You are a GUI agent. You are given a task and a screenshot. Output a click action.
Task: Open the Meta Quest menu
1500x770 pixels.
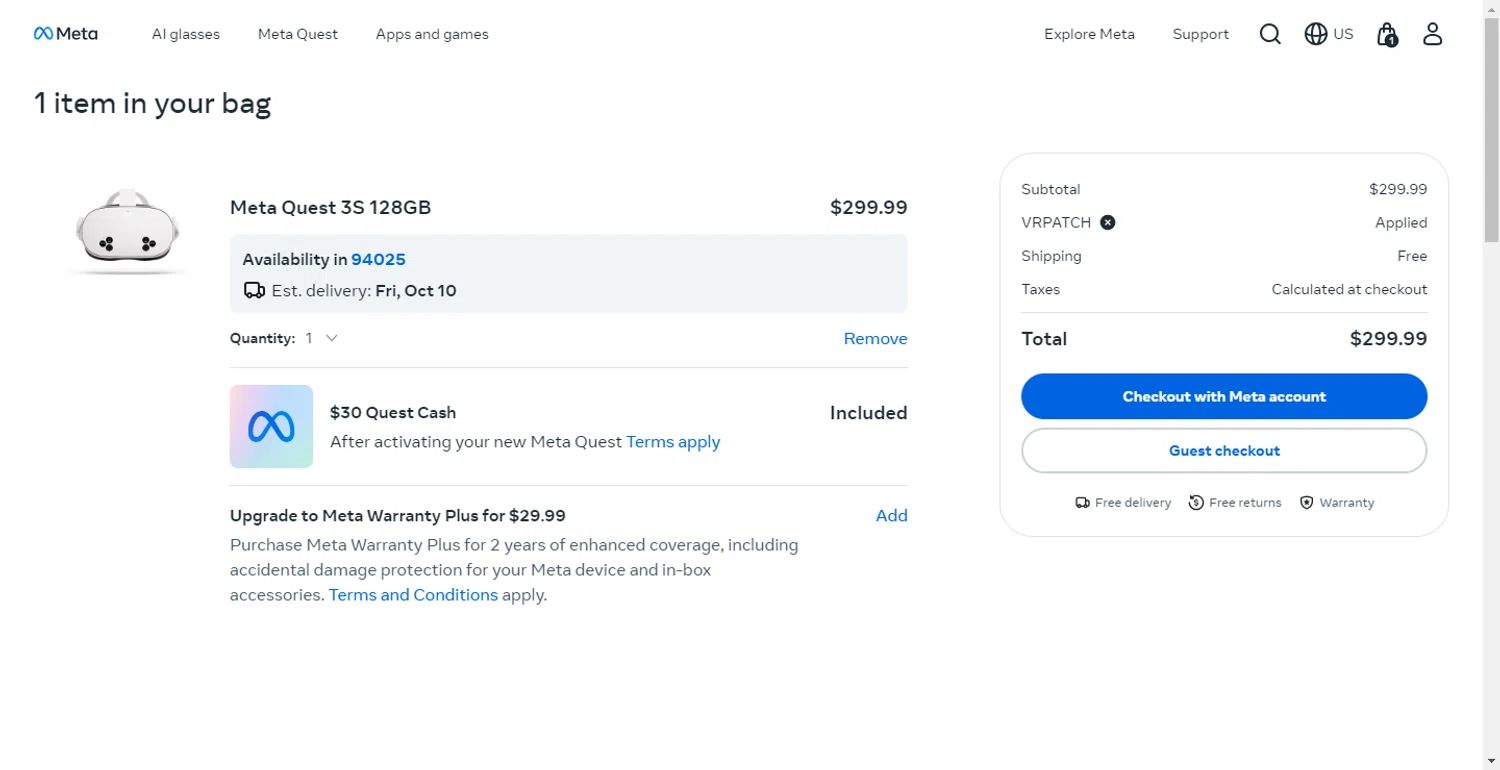[298, 34]
